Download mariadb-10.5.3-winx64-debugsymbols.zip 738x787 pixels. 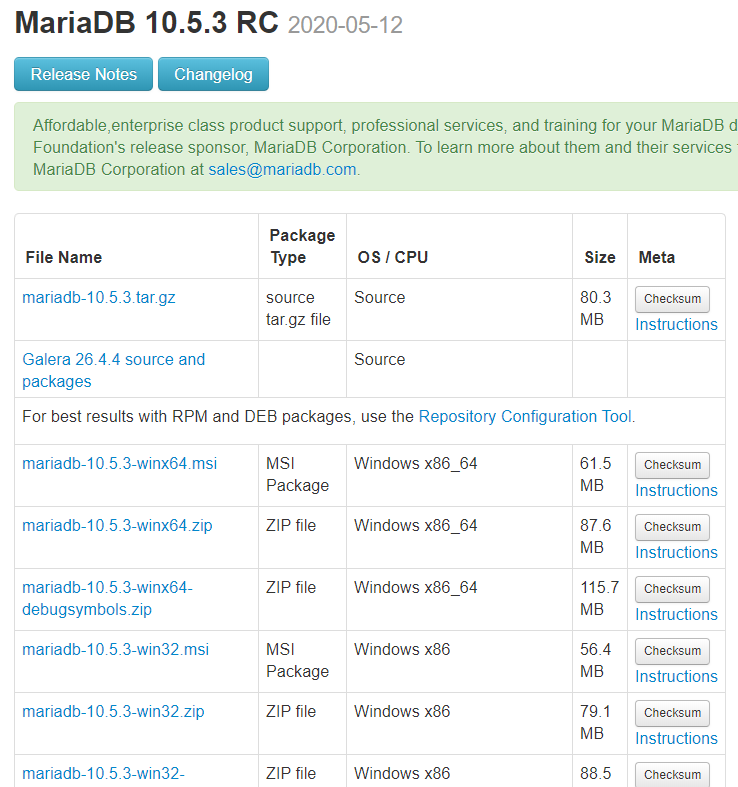pos(107,598)
